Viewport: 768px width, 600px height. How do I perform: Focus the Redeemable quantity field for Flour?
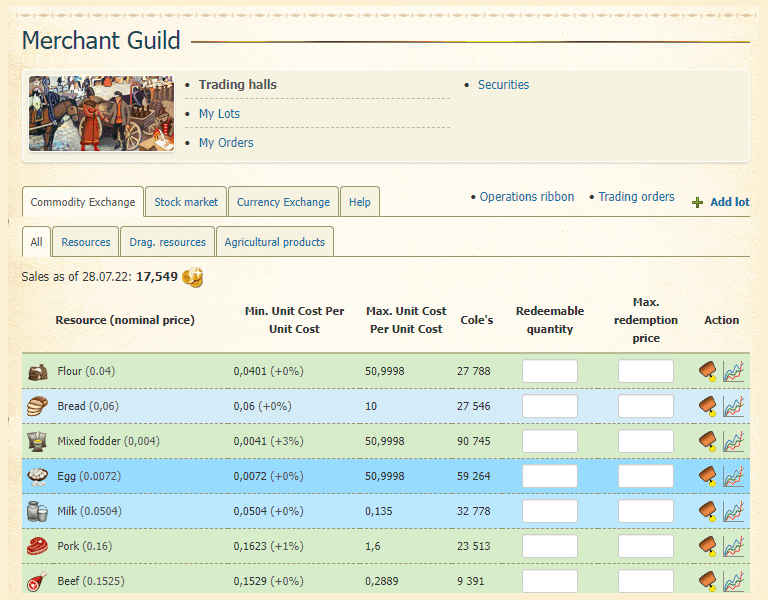click(x=550, y=371)
